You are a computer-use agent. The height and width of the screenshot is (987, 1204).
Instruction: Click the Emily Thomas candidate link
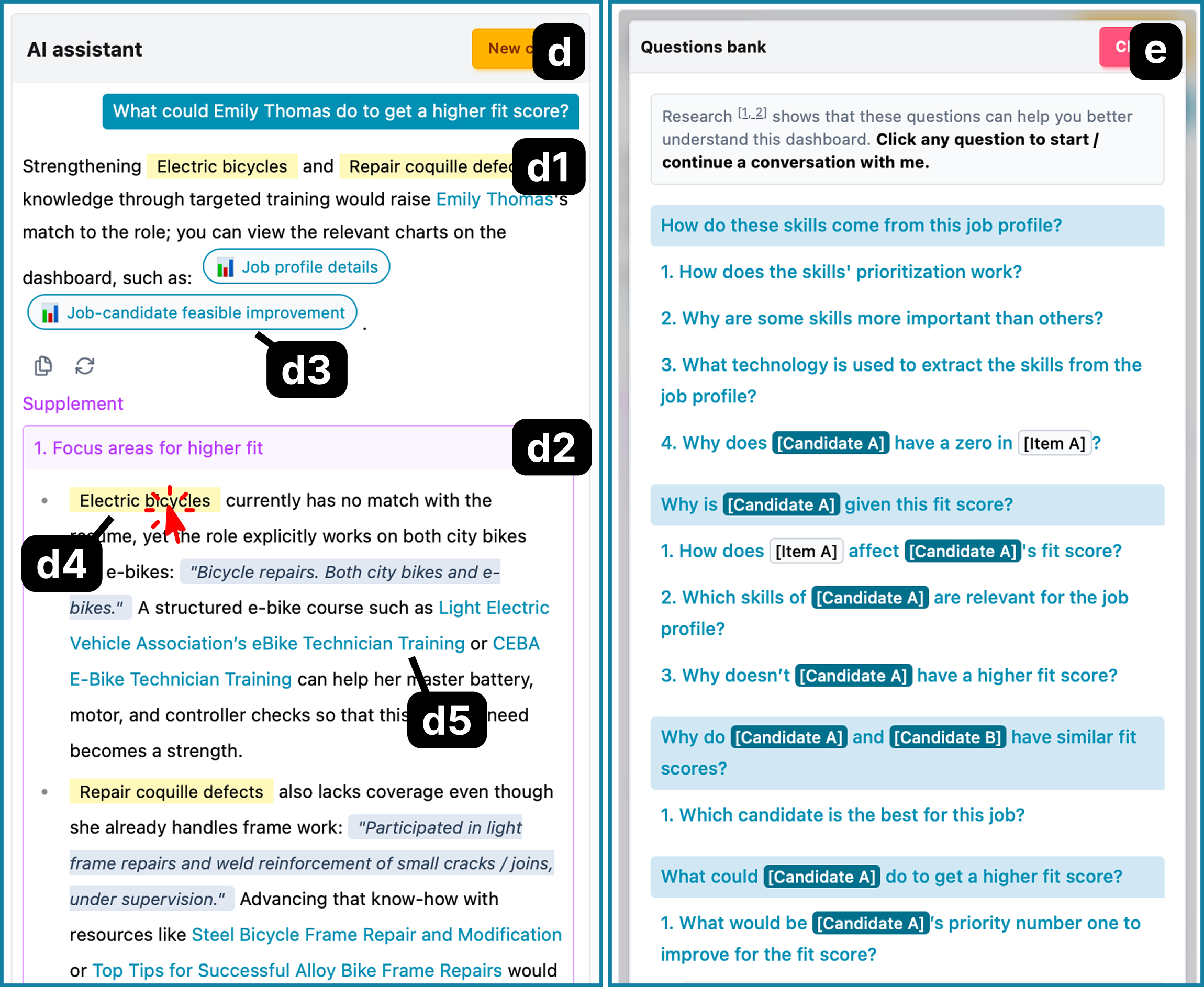[495, 199]
